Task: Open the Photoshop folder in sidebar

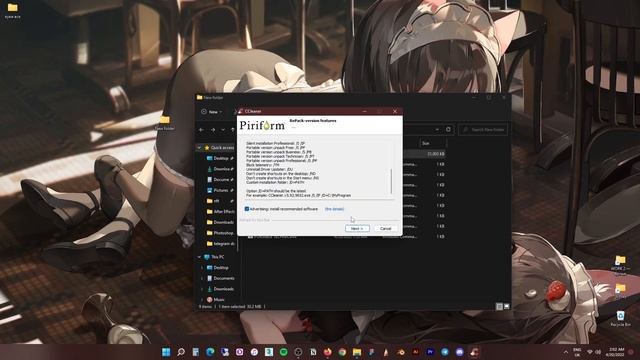Action: pyautogui.click(x=221, y=233)
